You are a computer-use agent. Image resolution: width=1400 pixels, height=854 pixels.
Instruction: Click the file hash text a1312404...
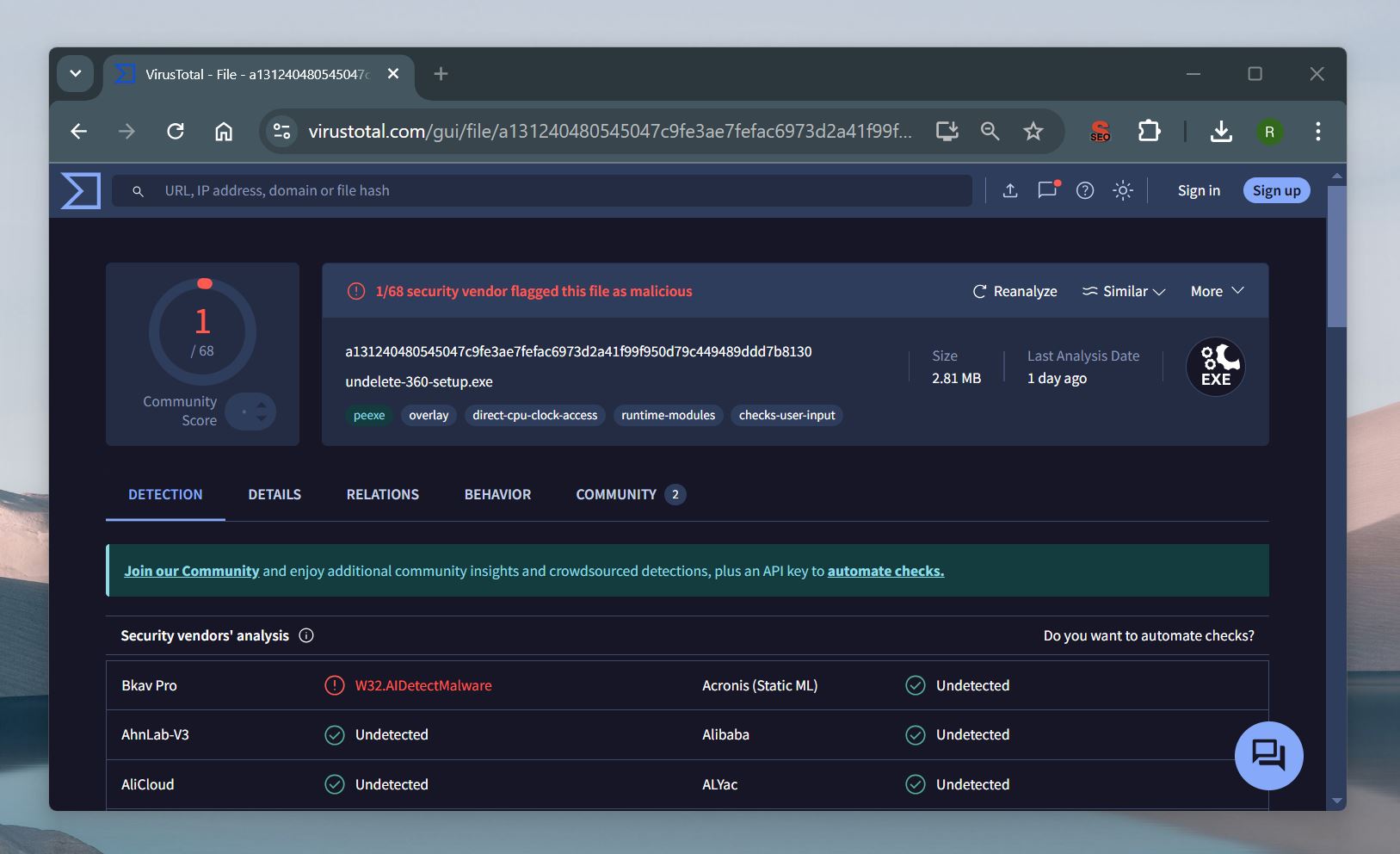pos(578,351)
